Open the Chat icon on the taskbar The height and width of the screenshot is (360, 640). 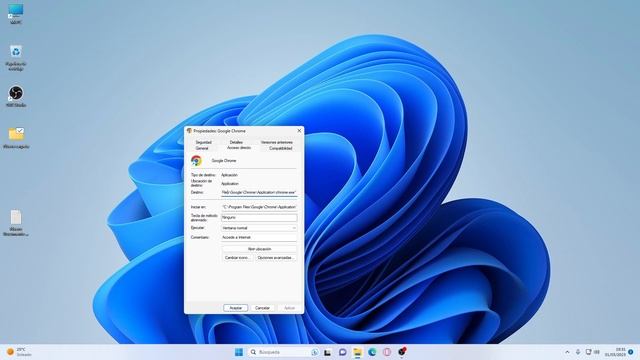point(342,352)
